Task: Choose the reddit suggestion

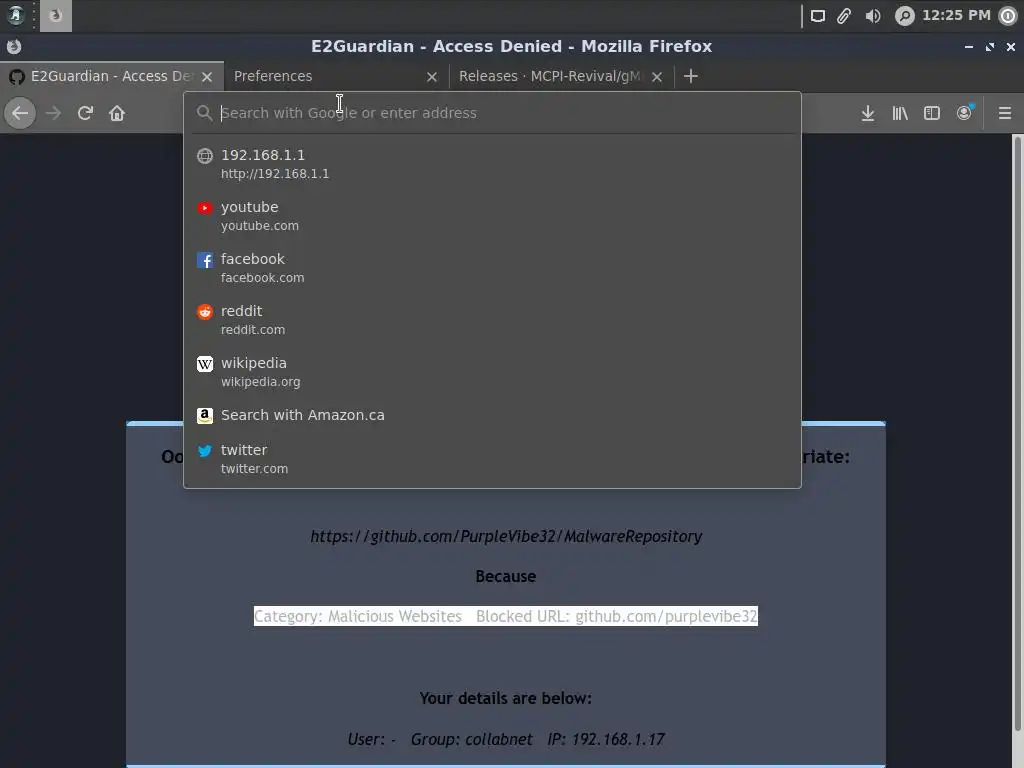Action: click(x=492, y=320)
